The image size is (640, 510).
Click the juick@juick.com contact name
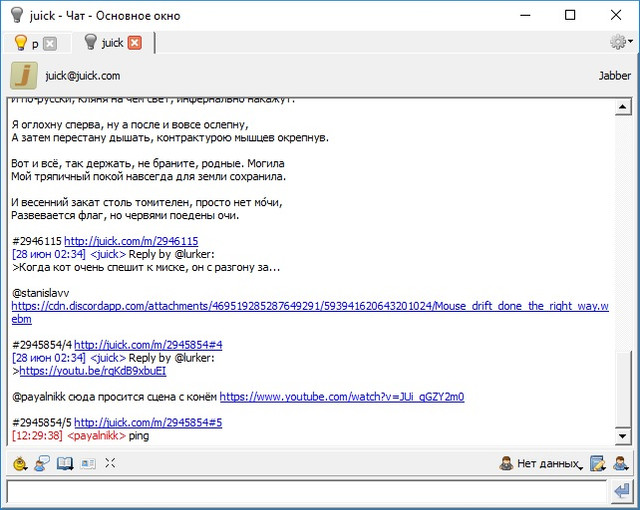pos(82,76)
